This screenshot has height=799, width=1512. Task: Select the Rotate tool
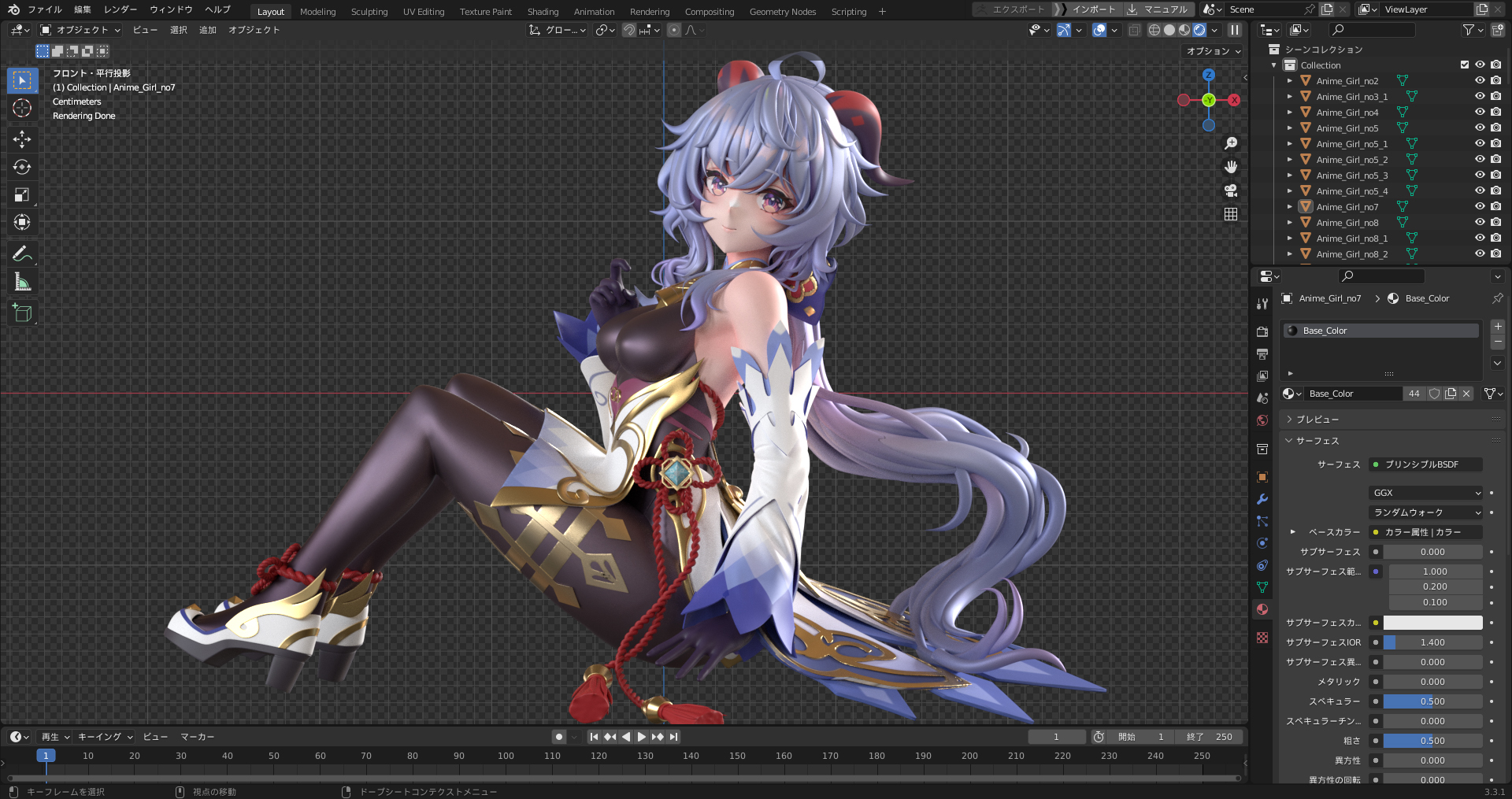point(22,167)
